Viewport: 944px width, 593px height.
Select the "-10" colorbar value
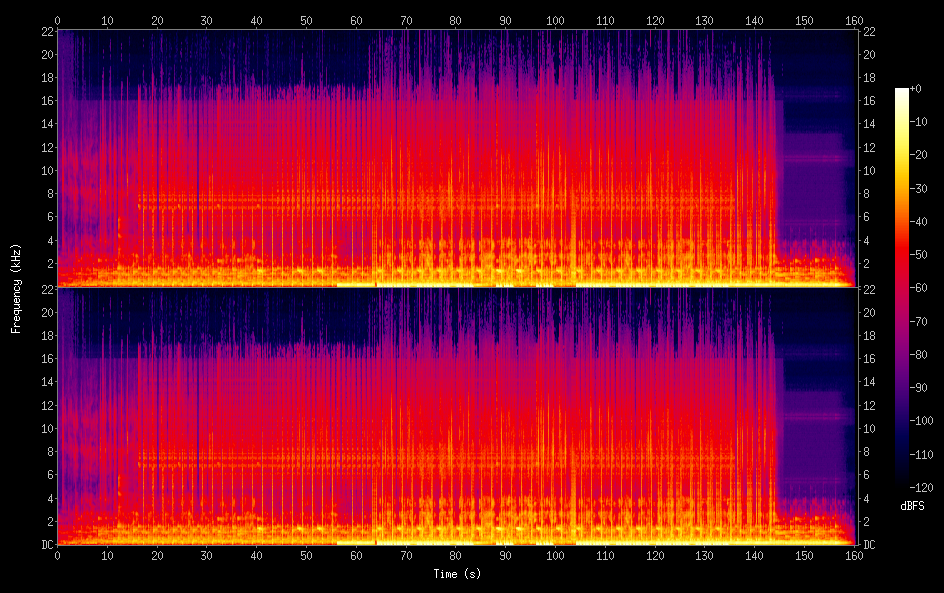click(919, 122)
